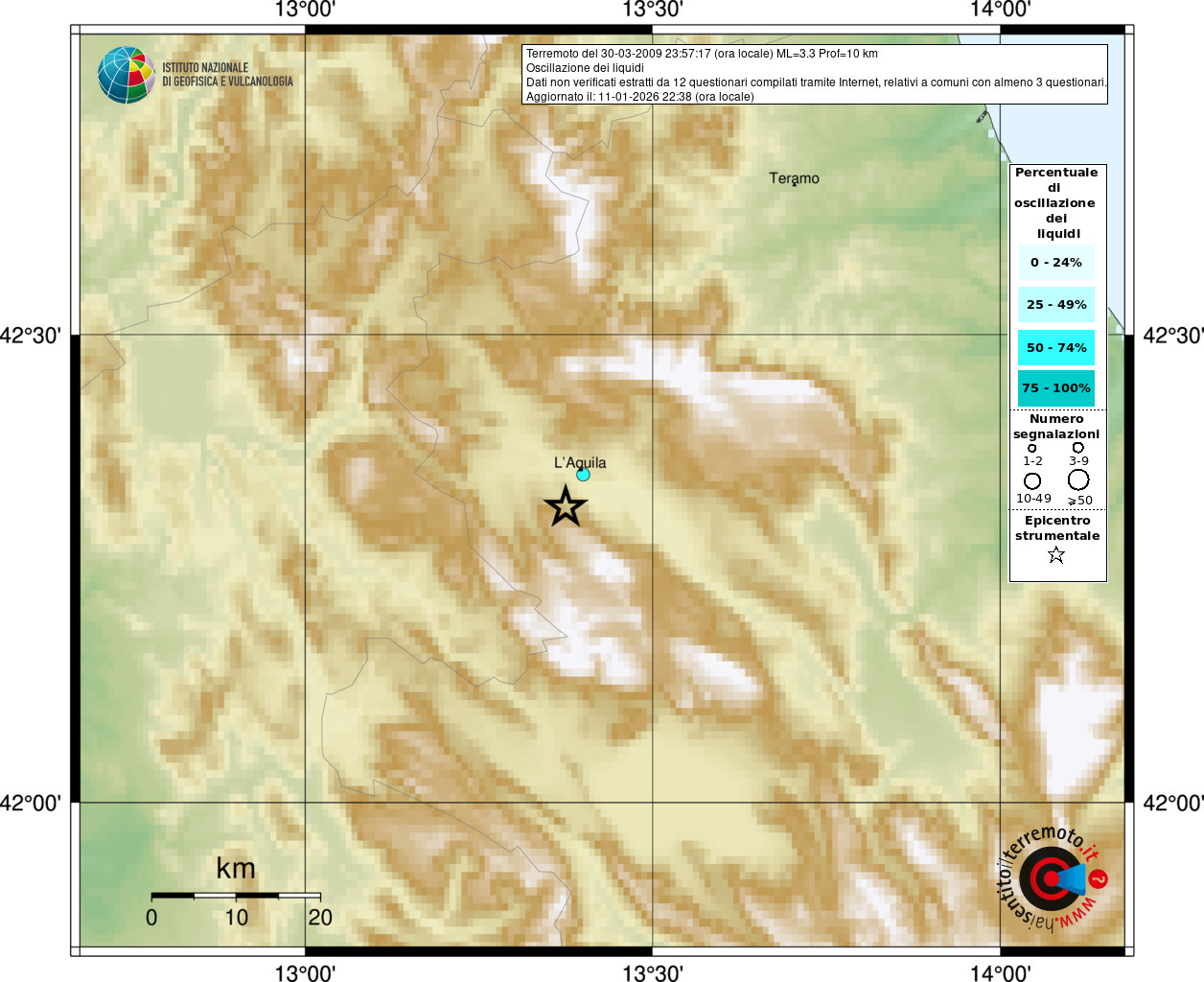1204x982 pixels.
Task: Click the 3-9 reports circle symbol
Action: (x=1078, y=448)
